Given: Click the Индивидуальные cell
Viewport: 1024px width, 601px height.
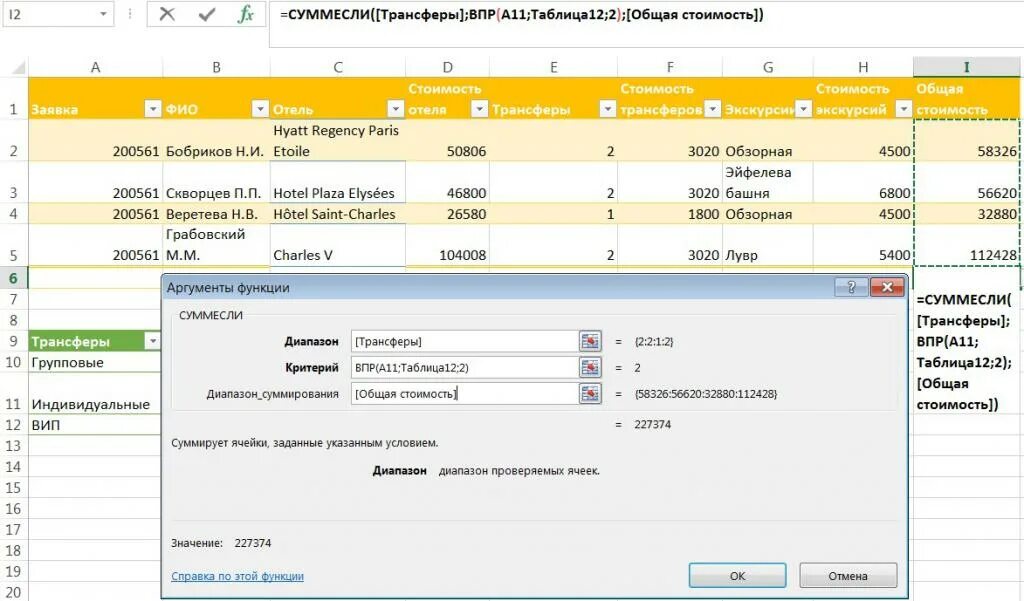Looking at the screenshot, I should [x=95, y=394].
